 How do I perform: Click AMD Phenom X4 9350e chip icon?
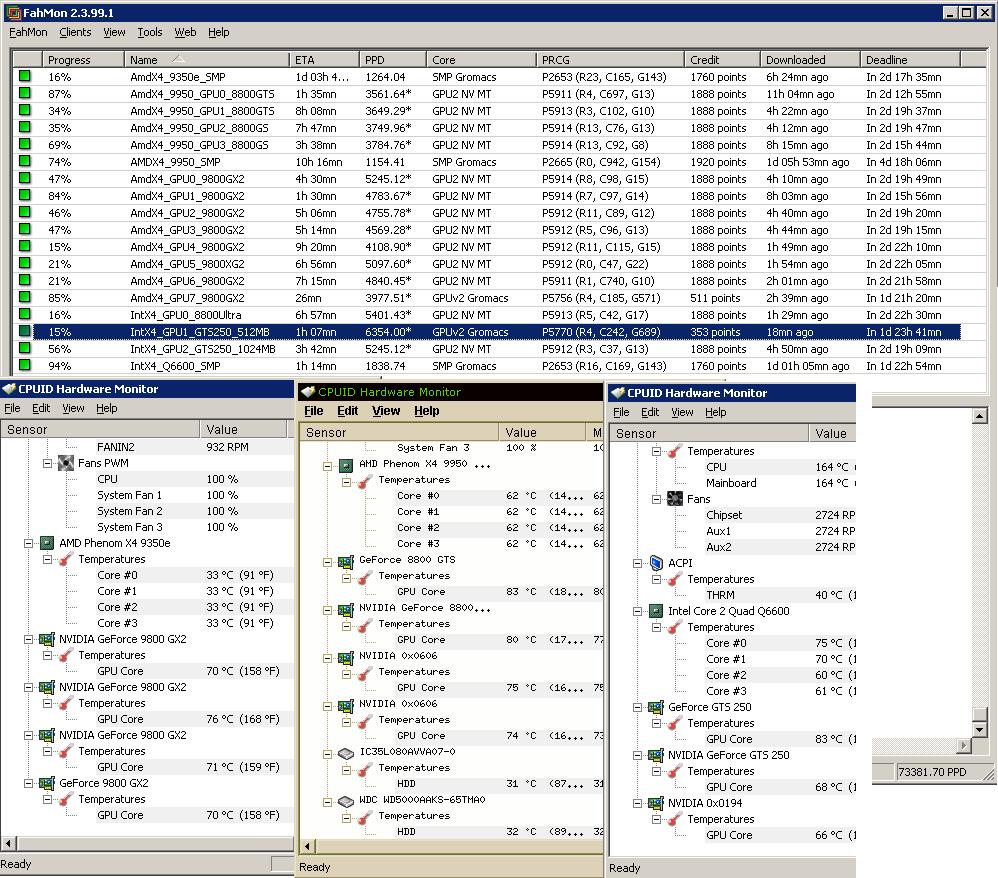point(46,543)
